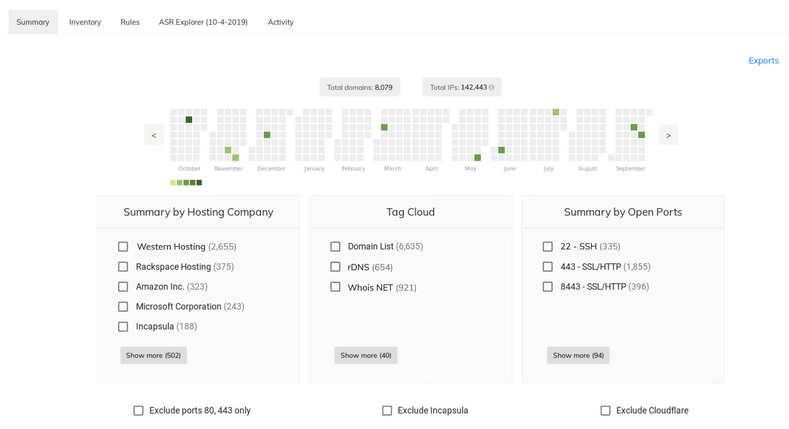This screenshot has height=429, width=789.
Task: Expand hosting companies with Show more (502)
Action: [153, 355]
